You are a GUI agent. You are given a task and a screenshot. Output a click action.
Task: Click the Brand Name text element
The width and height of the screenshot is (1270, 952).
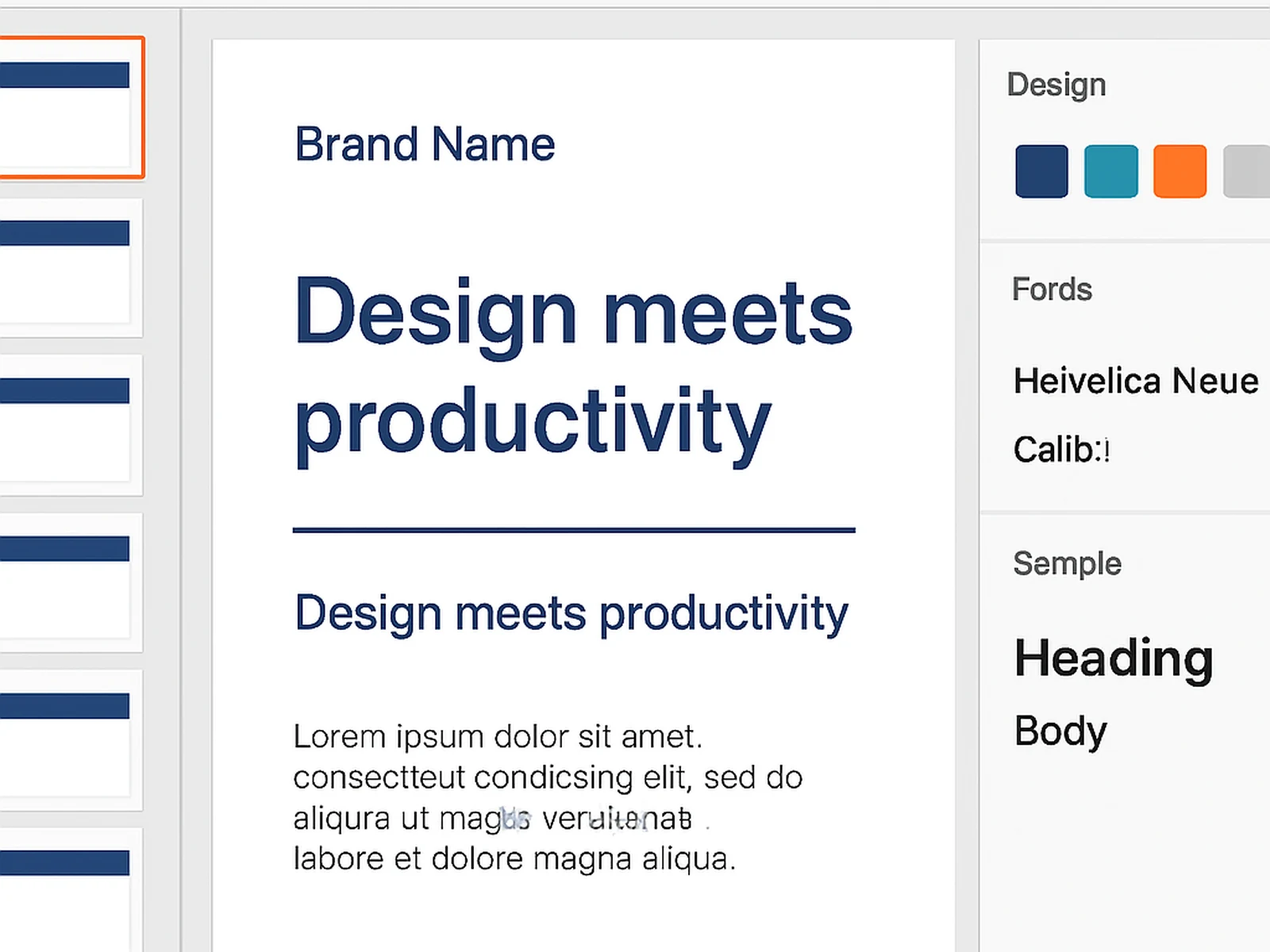425,144
